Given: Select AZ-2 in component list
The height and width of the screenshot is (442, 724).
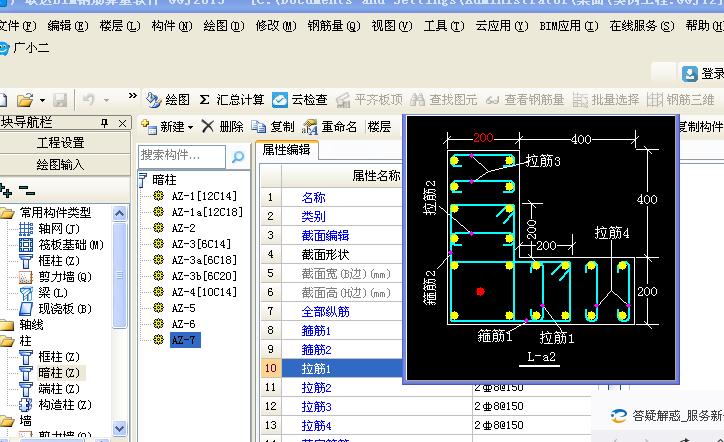Looking at the screenshot, I should pyautogui.click(x=183, y=228).
